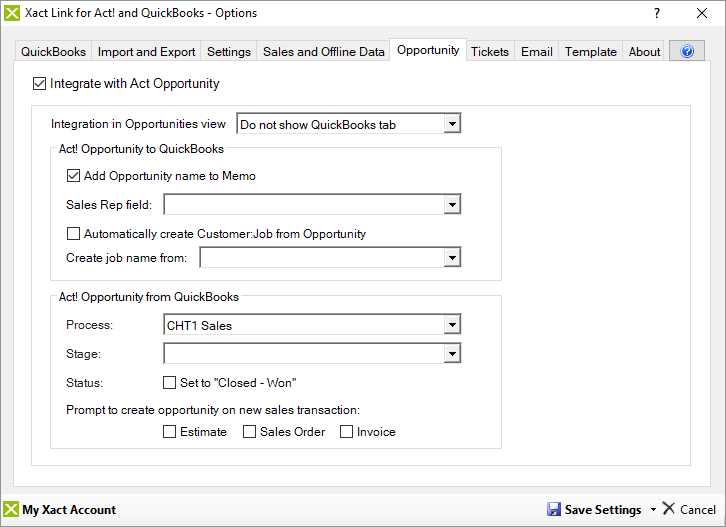Click "Prompt to create opportunity" label text

(x=213, y=410)
